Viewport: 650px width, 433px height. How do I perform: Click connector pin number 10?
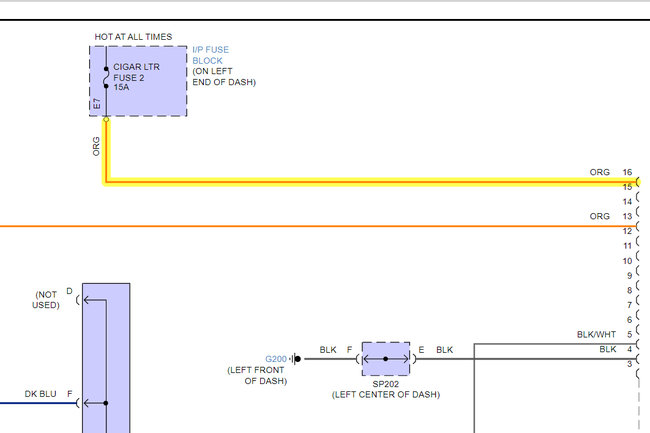click(x=627, y=261)
